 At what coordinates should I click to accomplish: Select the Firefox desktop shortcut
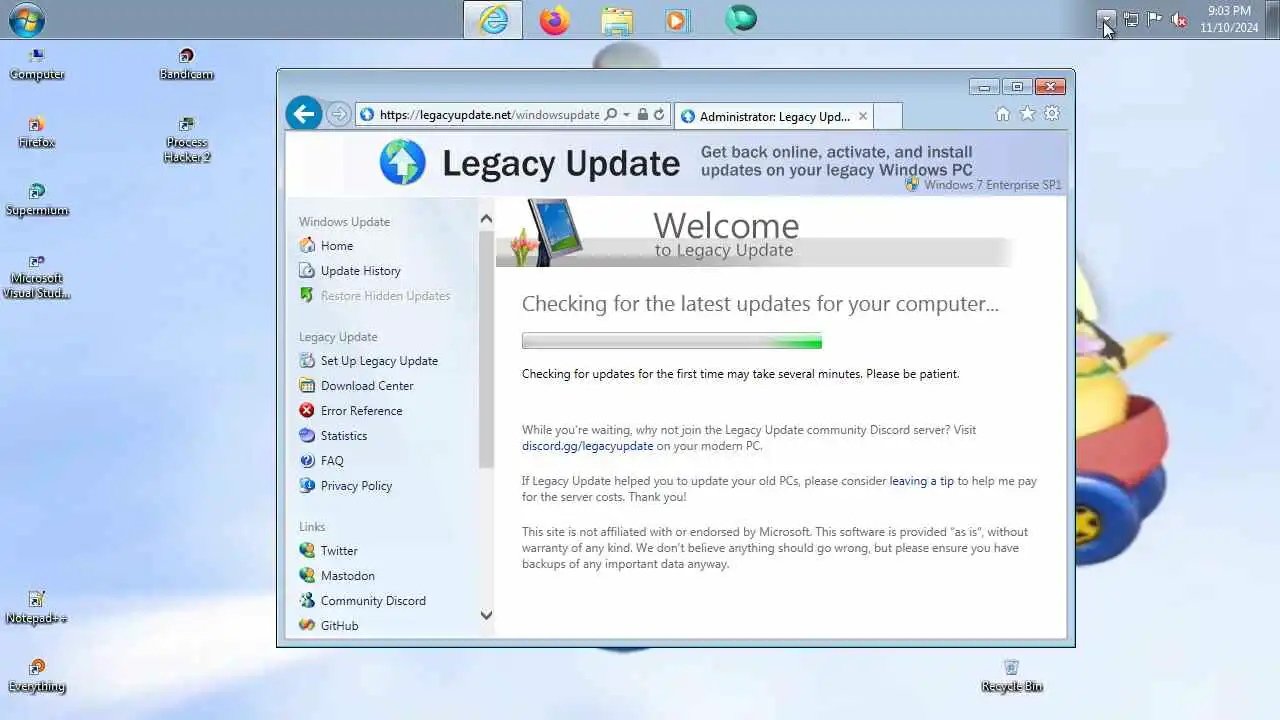[37, 133]
